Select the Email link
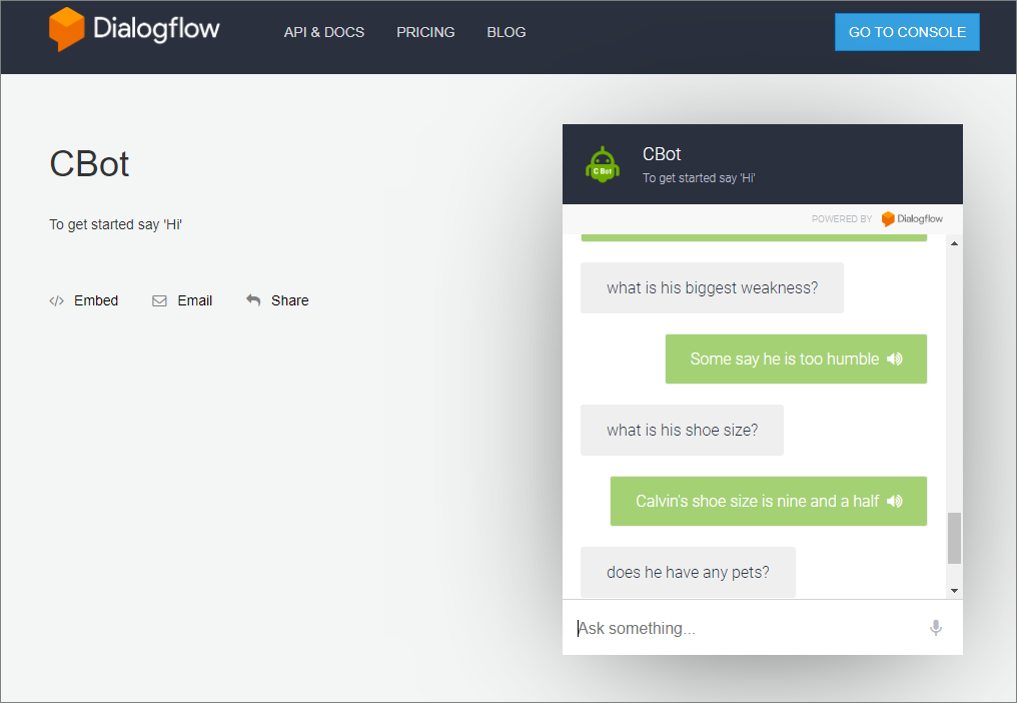The height and width of the screenshot is (703, 1017). pos(195,301)
